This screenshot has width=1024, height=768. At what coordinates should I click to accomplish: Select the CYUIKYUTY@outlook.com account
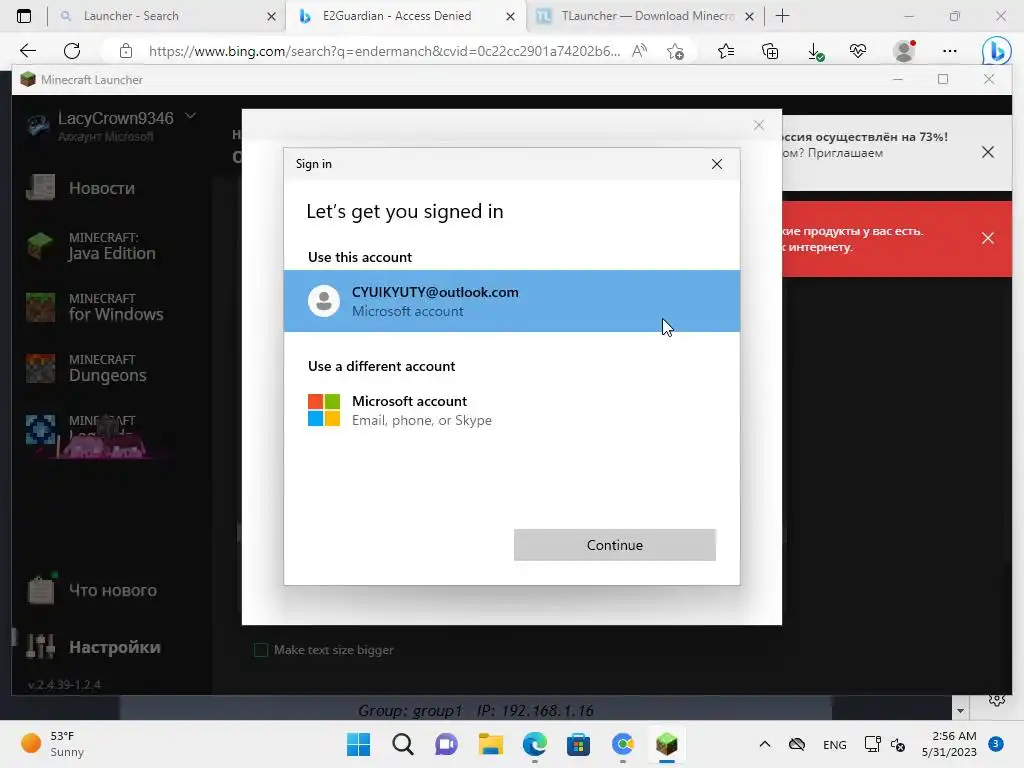point(512,301)
